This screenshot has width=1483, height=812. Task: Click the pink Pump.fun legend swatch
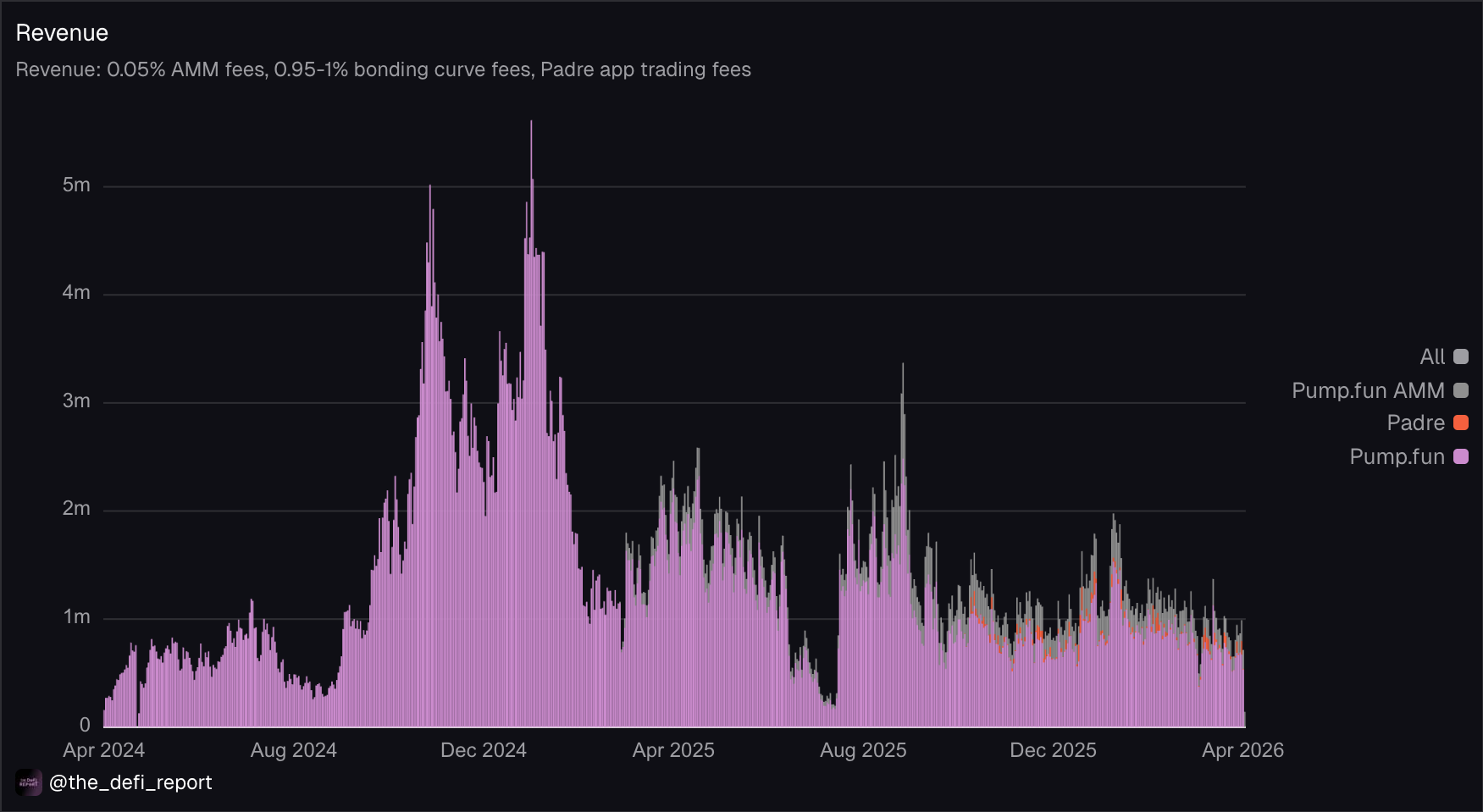click(x=1461, y=456)
